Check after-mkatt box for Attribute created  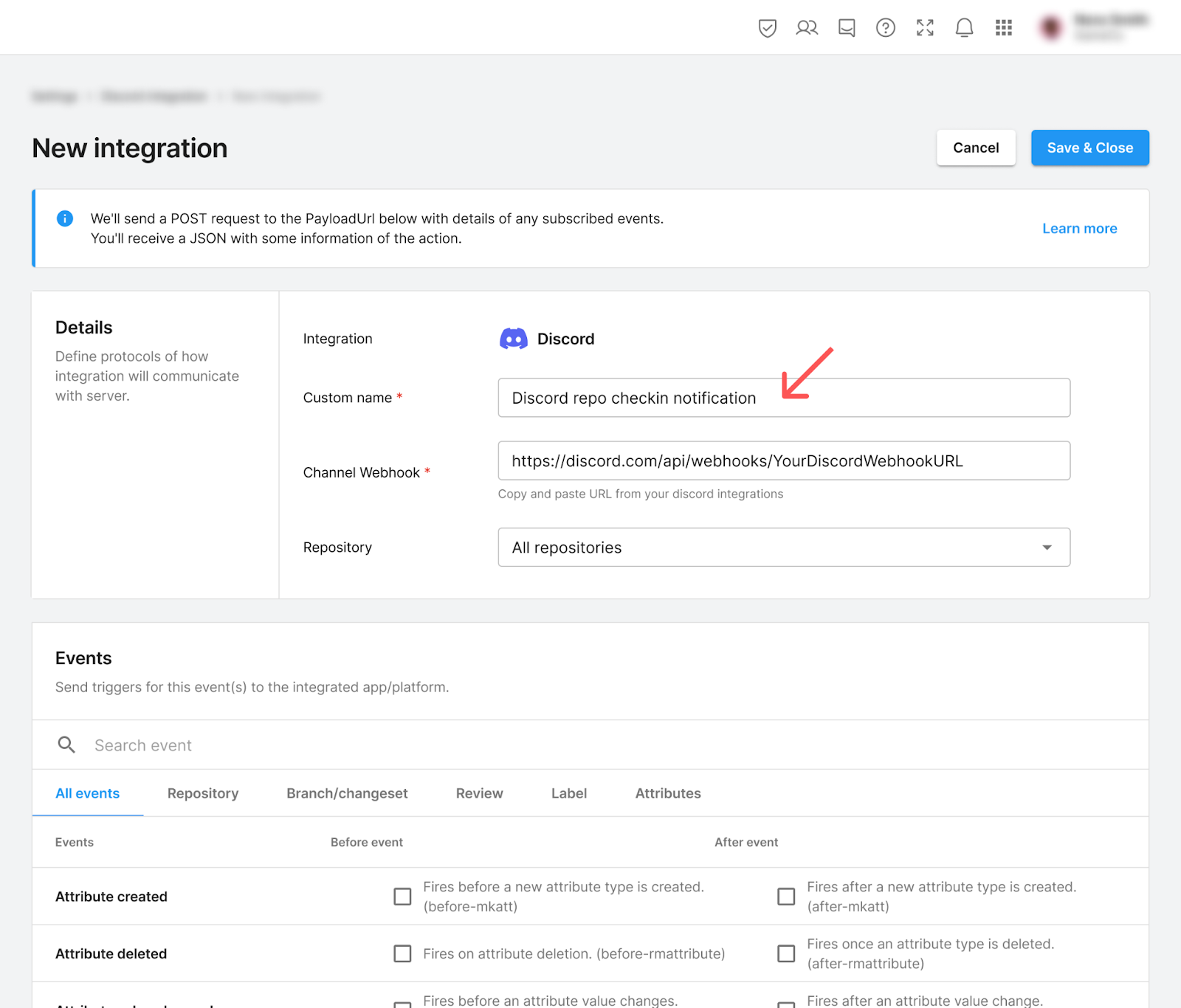[786, 897]
